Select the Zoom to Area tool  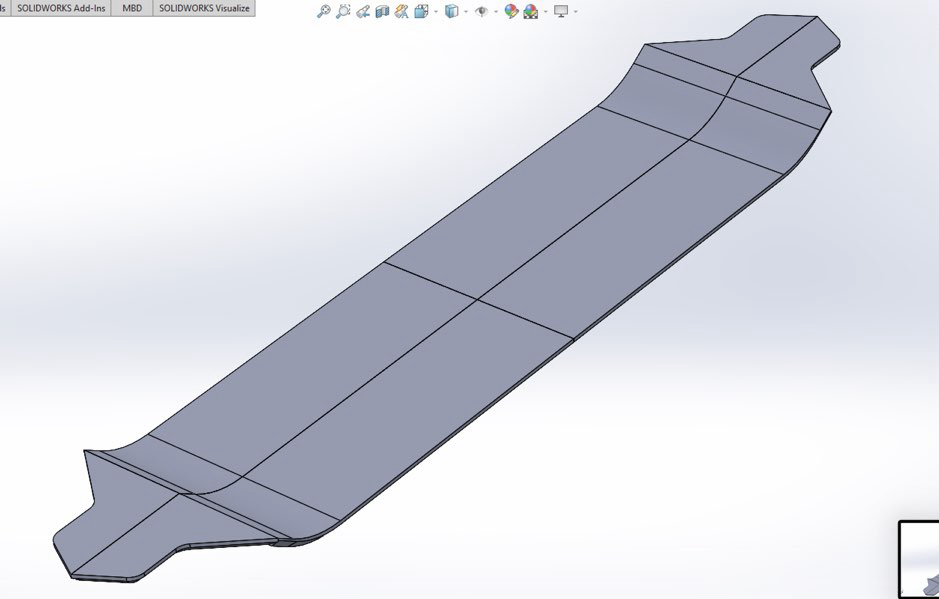tap(343, 12)
